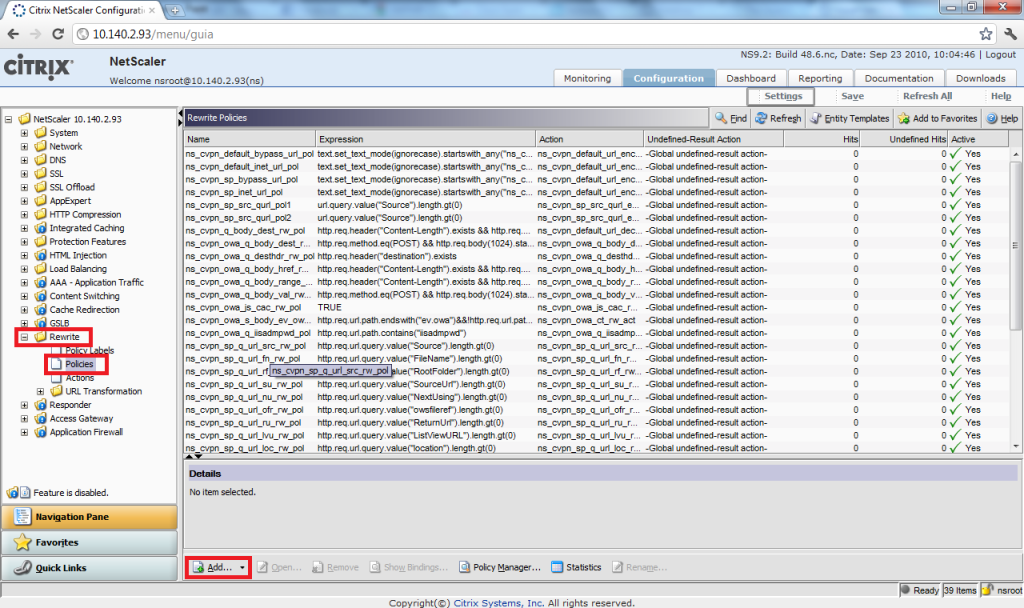Select the ns_cvpn_sp_src_qurl_pol2 row
This screenshot has width=1024, height=608.
click(597, 218)
